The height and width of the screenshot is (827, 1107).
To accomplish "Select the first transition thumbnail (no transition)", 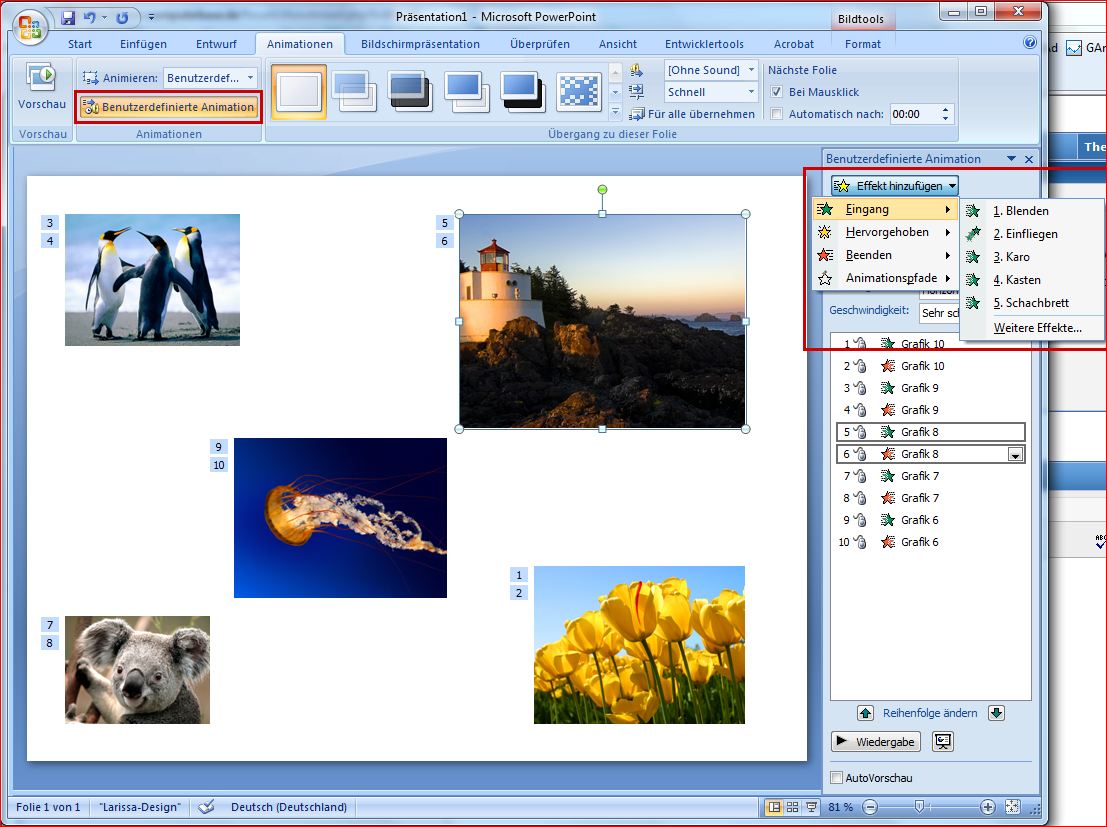I will (x=299, y=92).
